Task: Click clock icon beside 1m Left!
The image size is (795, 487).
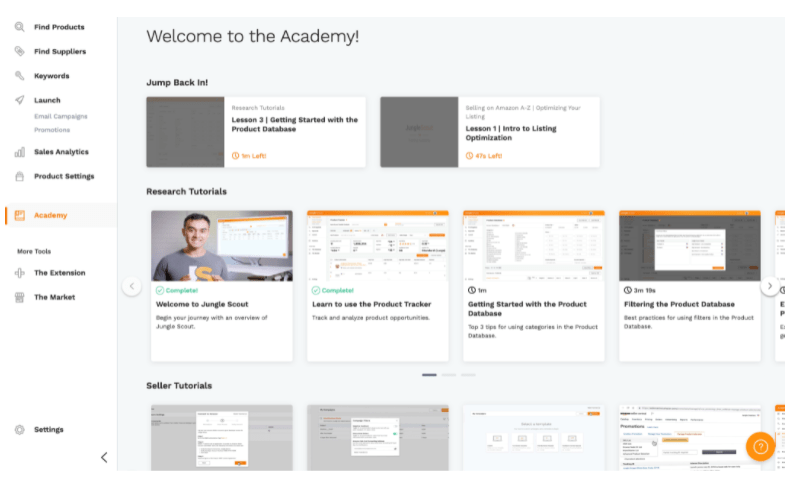Action: (235, 156)
